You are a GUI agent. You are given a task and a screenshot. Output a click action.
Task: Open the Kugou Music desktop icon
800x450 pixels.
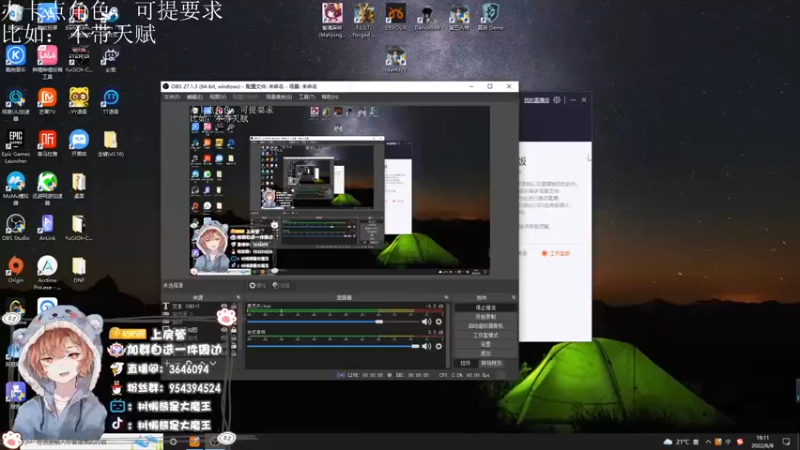pos(16,57)
